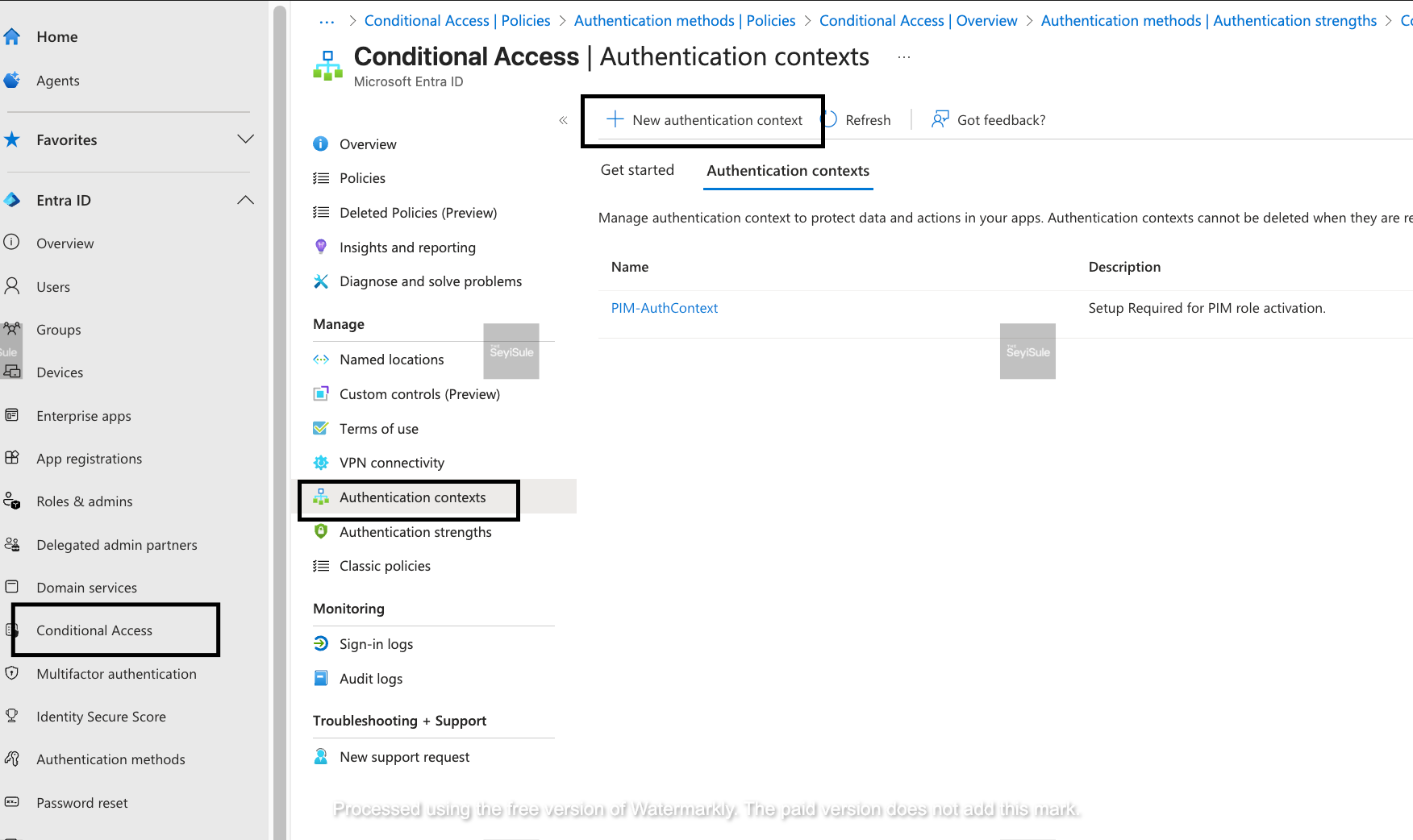Click the Favorites star icon
The height and width of the screenshot is (840, 1413).
(11, 139)
